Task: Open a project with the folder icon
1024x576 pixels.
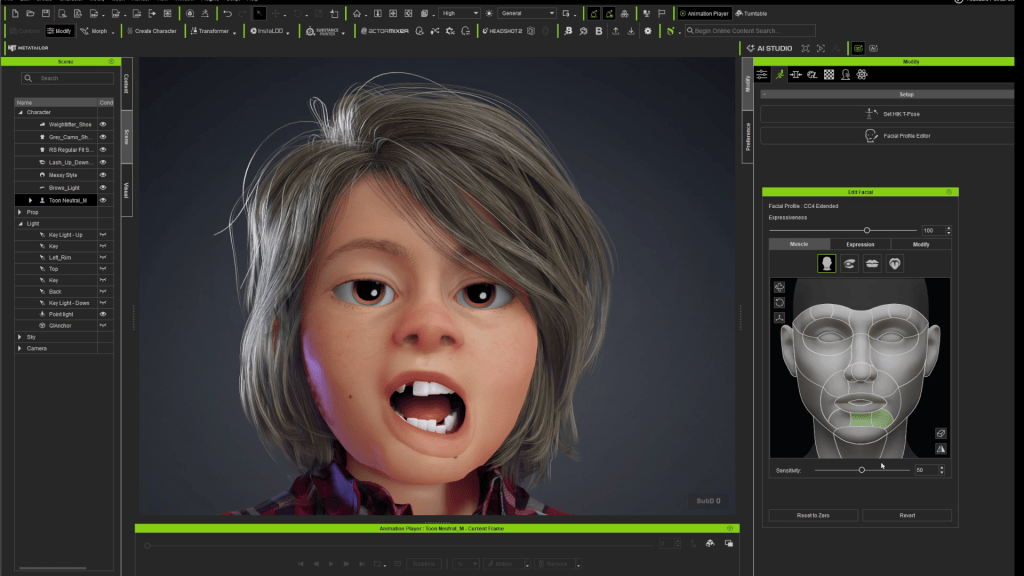Action: [x=30, y=13]
